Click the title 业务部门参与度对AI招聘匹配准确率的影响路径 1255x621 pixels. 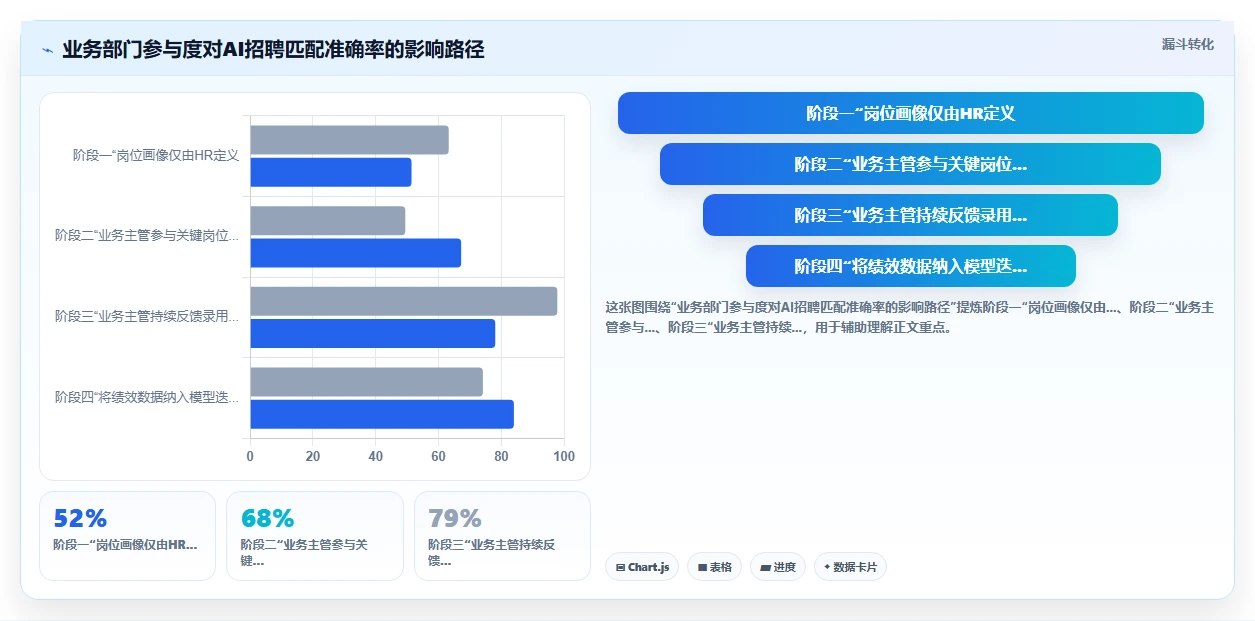273,50
